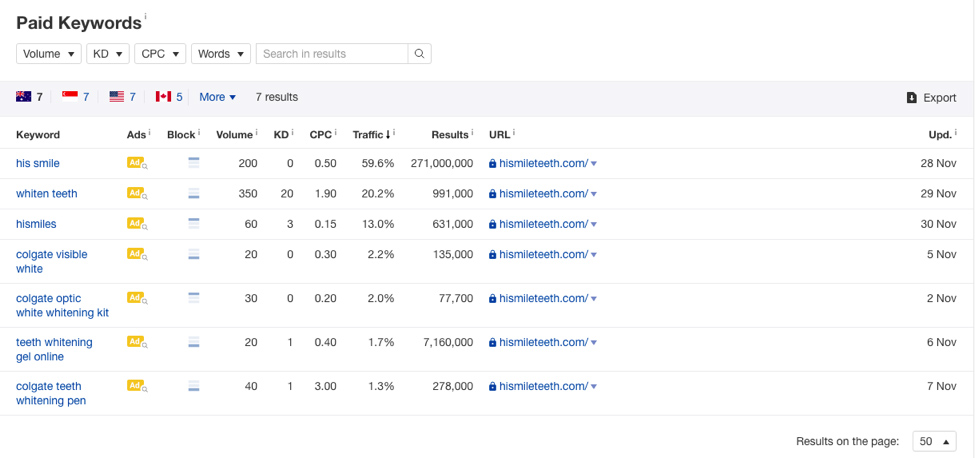Image resolution: width=975 pixels, height=458 pixels.
Task: Expand URL dropdown arrow for 'hismiles'
Action: [x=594, y=224]
